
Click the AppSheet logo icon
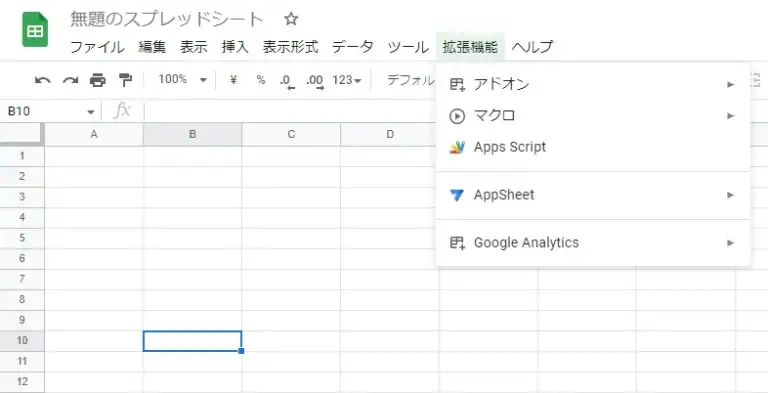tap(456, 195)
